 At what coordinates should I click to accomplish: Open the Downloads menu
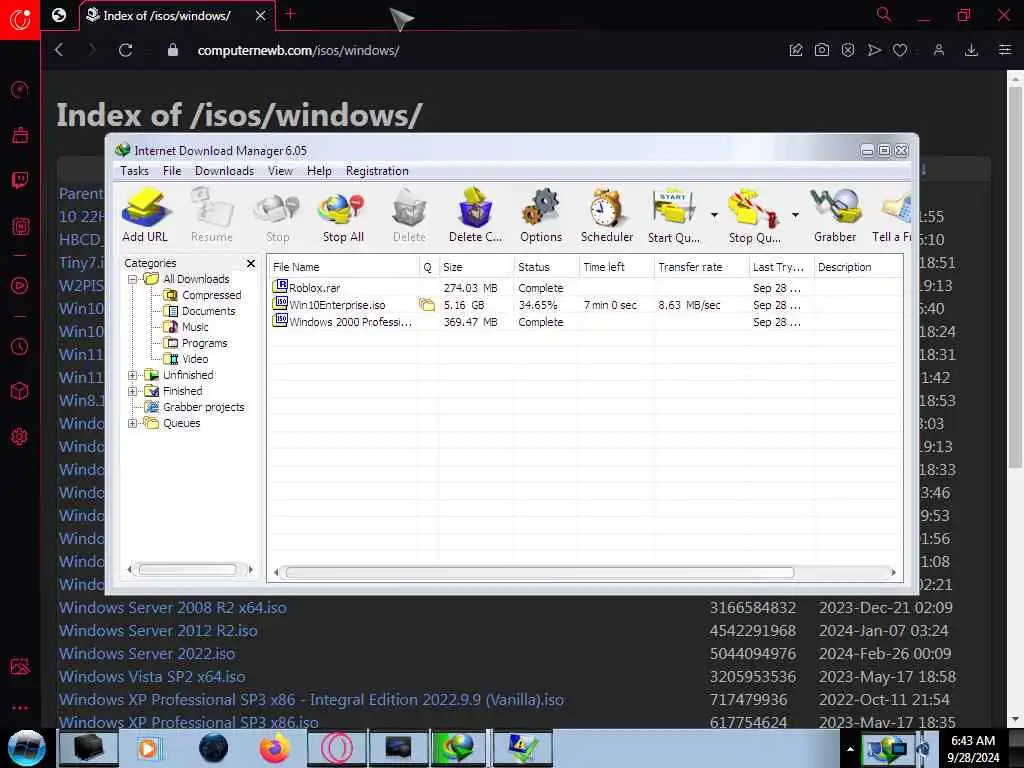tap(224, 170)
